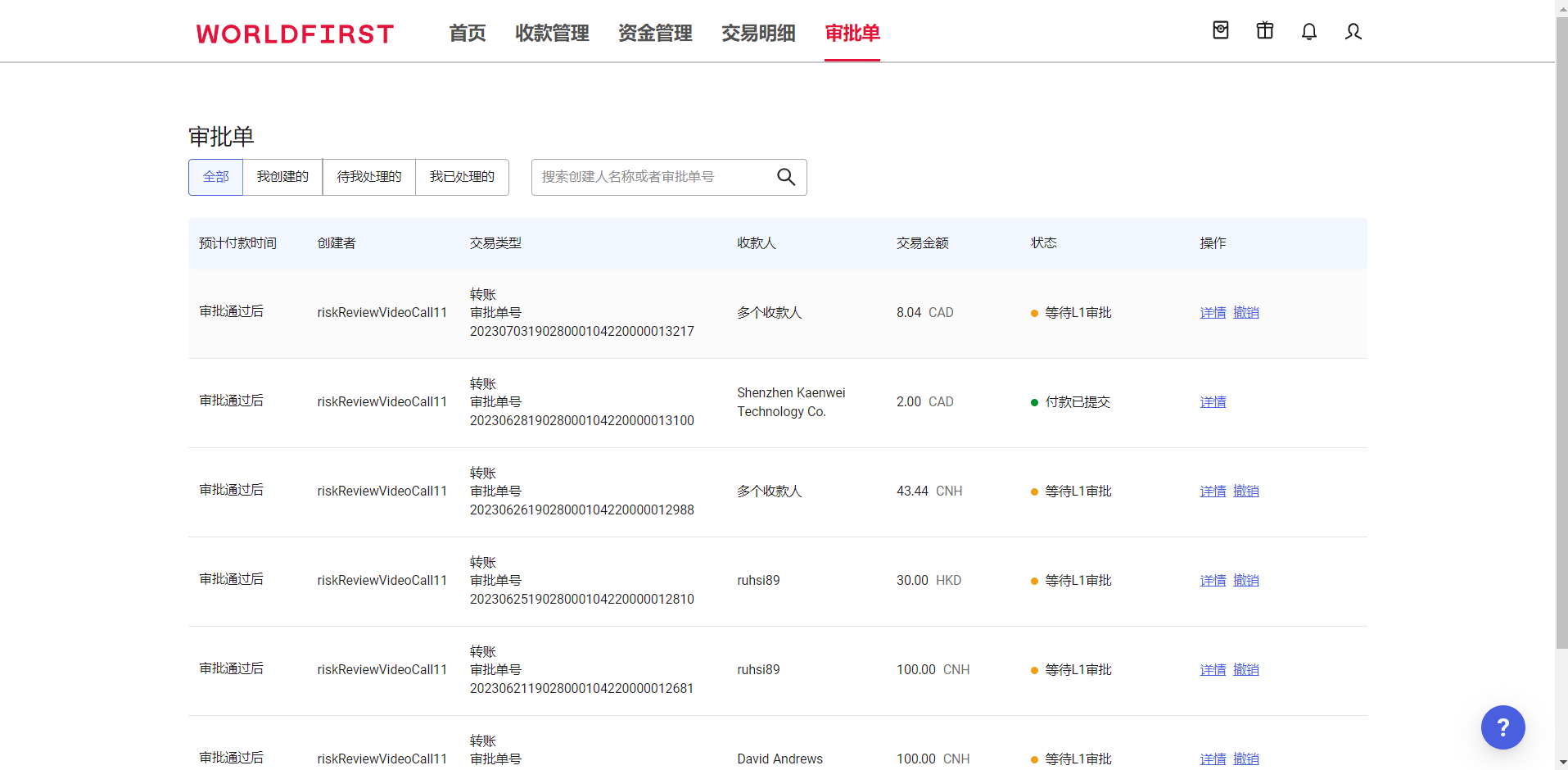Viewport: 1568px width, 770px height.
Task: Click 撤销 for the 43.44 CNH transfer
Action: click(1245, 491)
